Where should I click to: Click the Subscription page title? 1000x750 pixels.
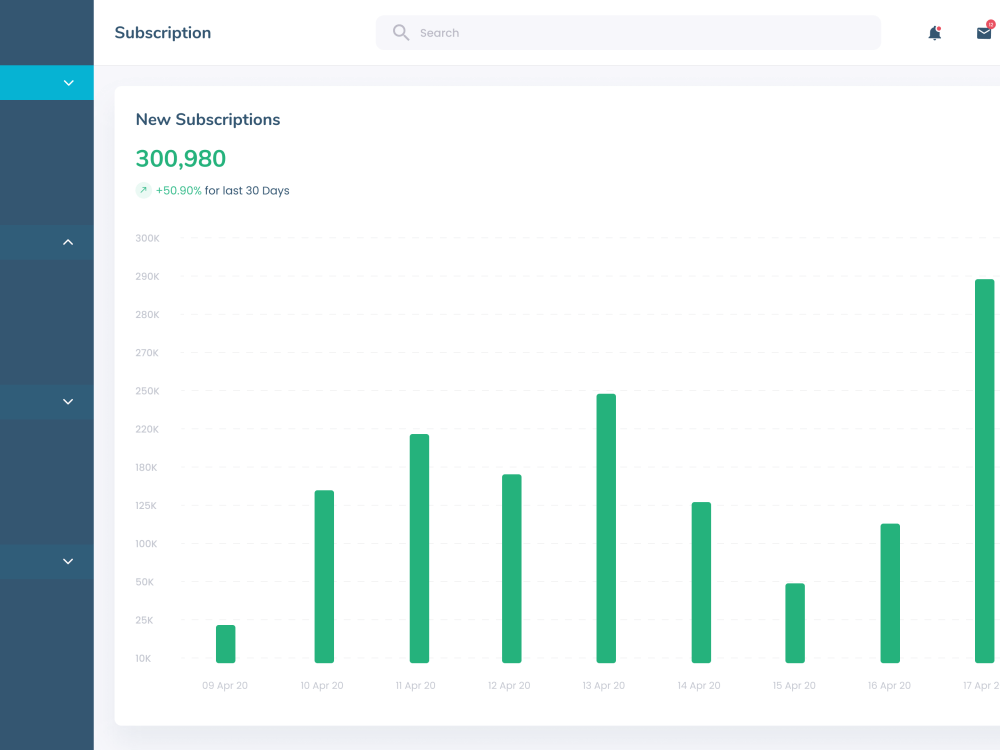(x=163, y=33)
